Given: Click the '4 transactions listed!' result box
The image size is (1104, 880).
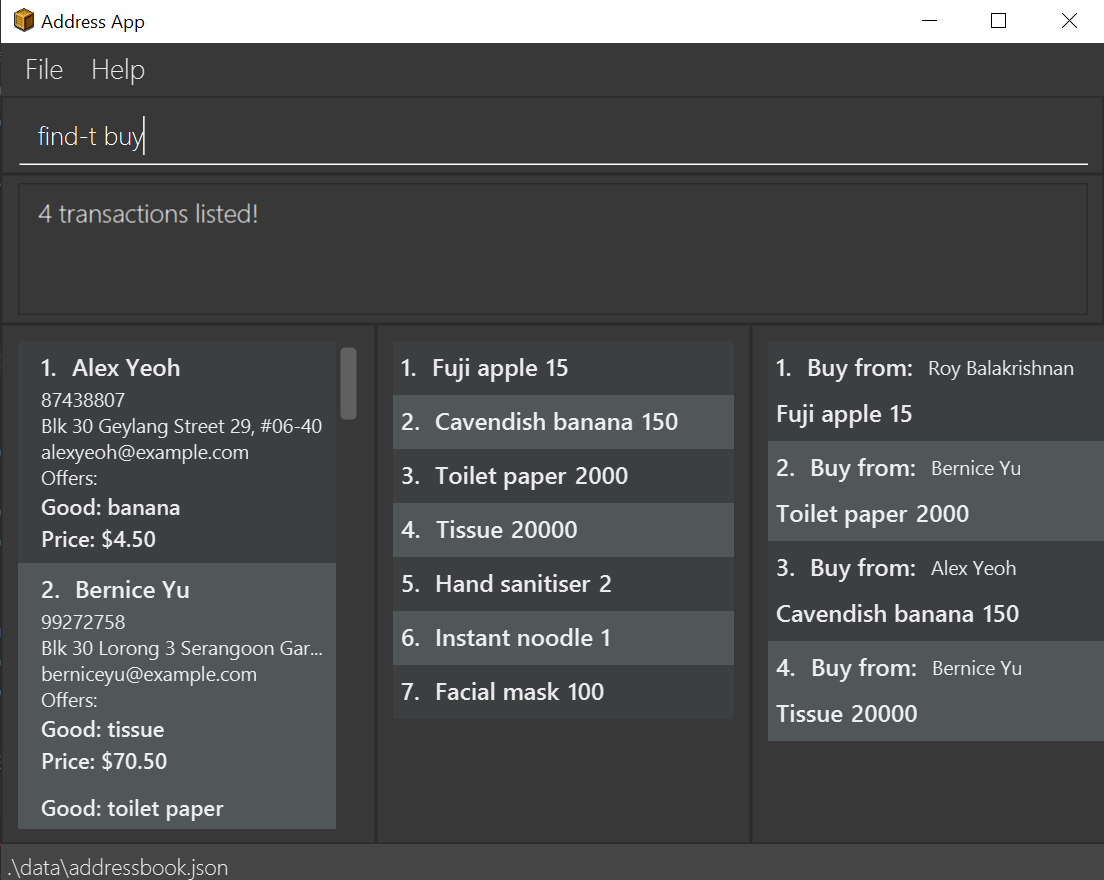Looking at the screenshot, I should point(553,249).
